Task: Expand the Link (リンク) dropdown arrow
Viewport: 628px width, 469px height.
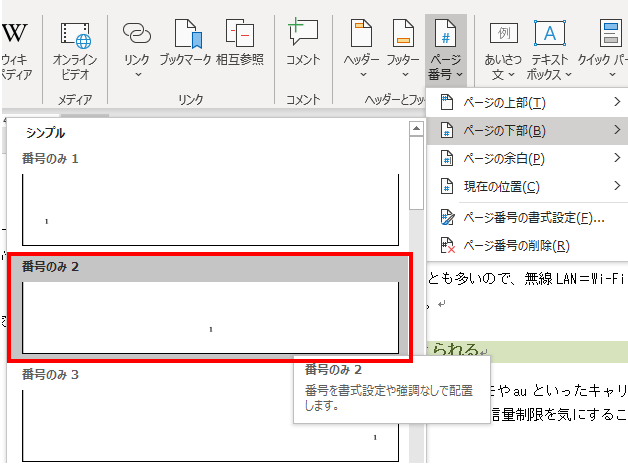Action: [138, 74]
